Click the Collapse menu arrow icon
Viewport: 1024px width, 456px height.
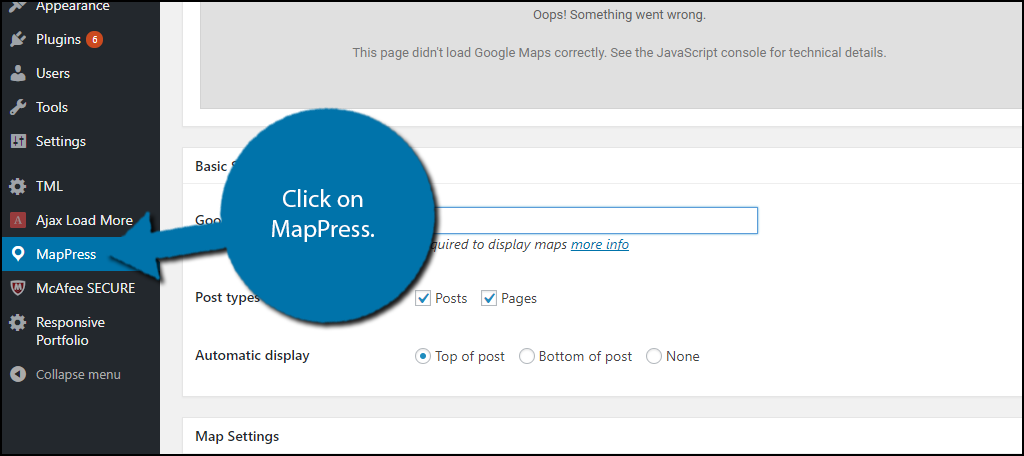click(x=18, y=375)
